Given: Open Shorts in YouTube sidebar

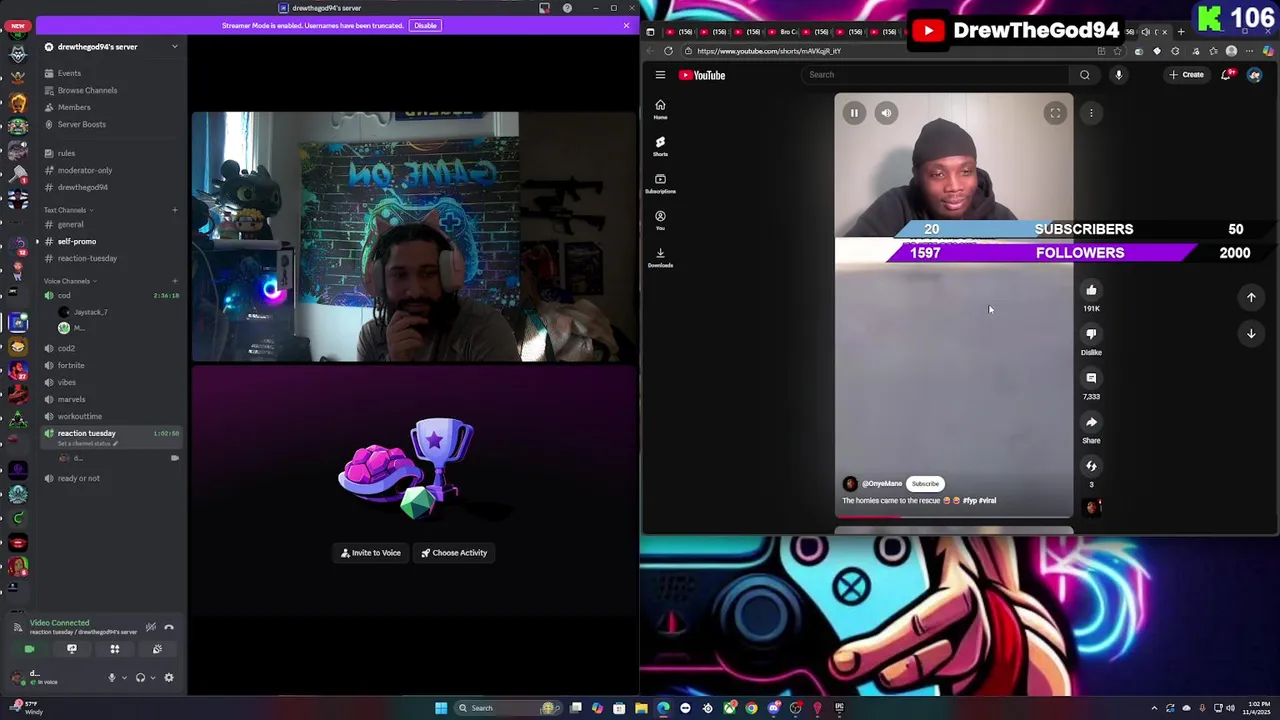Looking at the screenshot, I should [x=660, y=146].
